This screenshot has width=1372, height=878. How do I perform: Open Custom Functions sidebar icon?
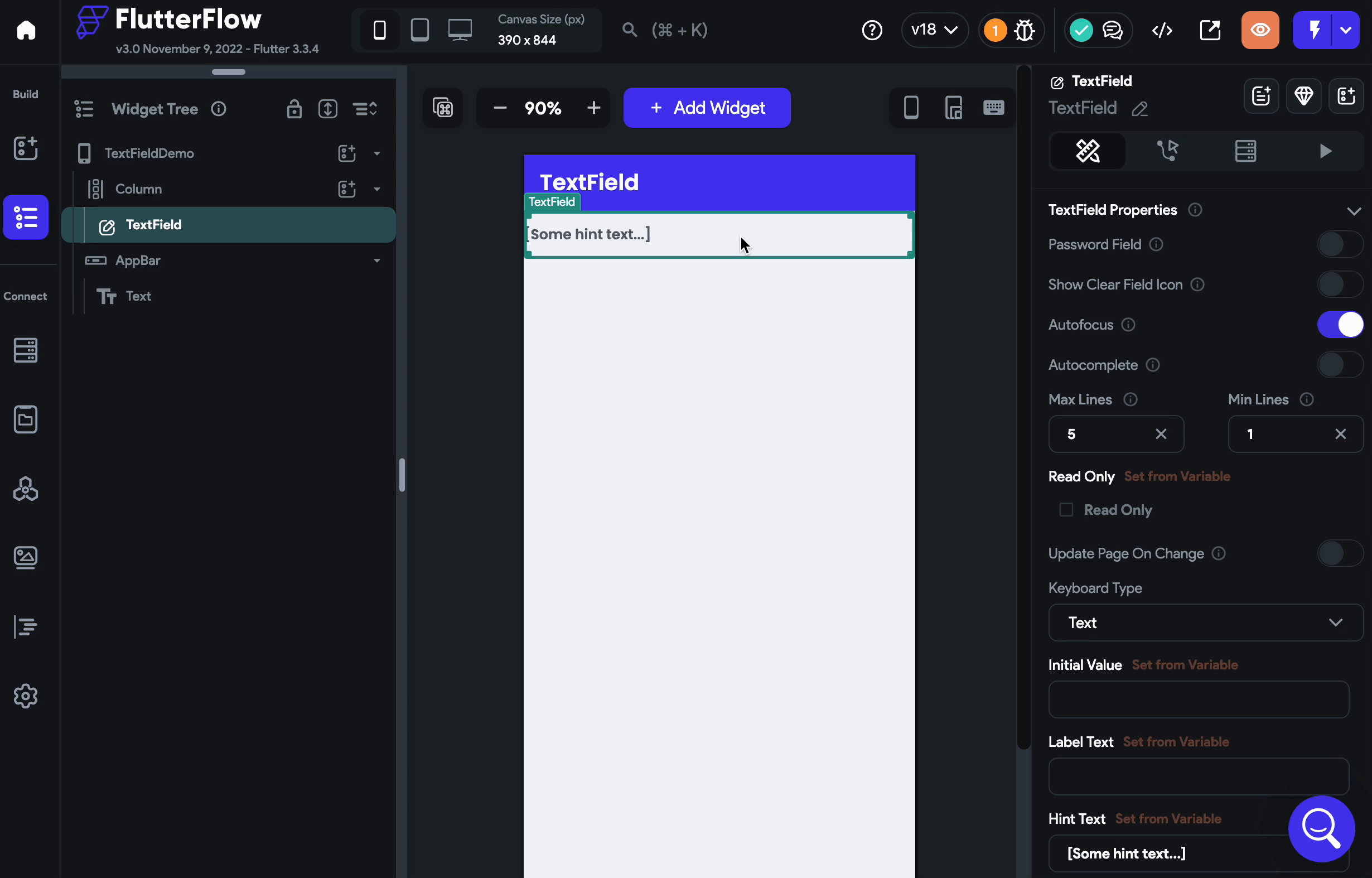click(26, 627)
